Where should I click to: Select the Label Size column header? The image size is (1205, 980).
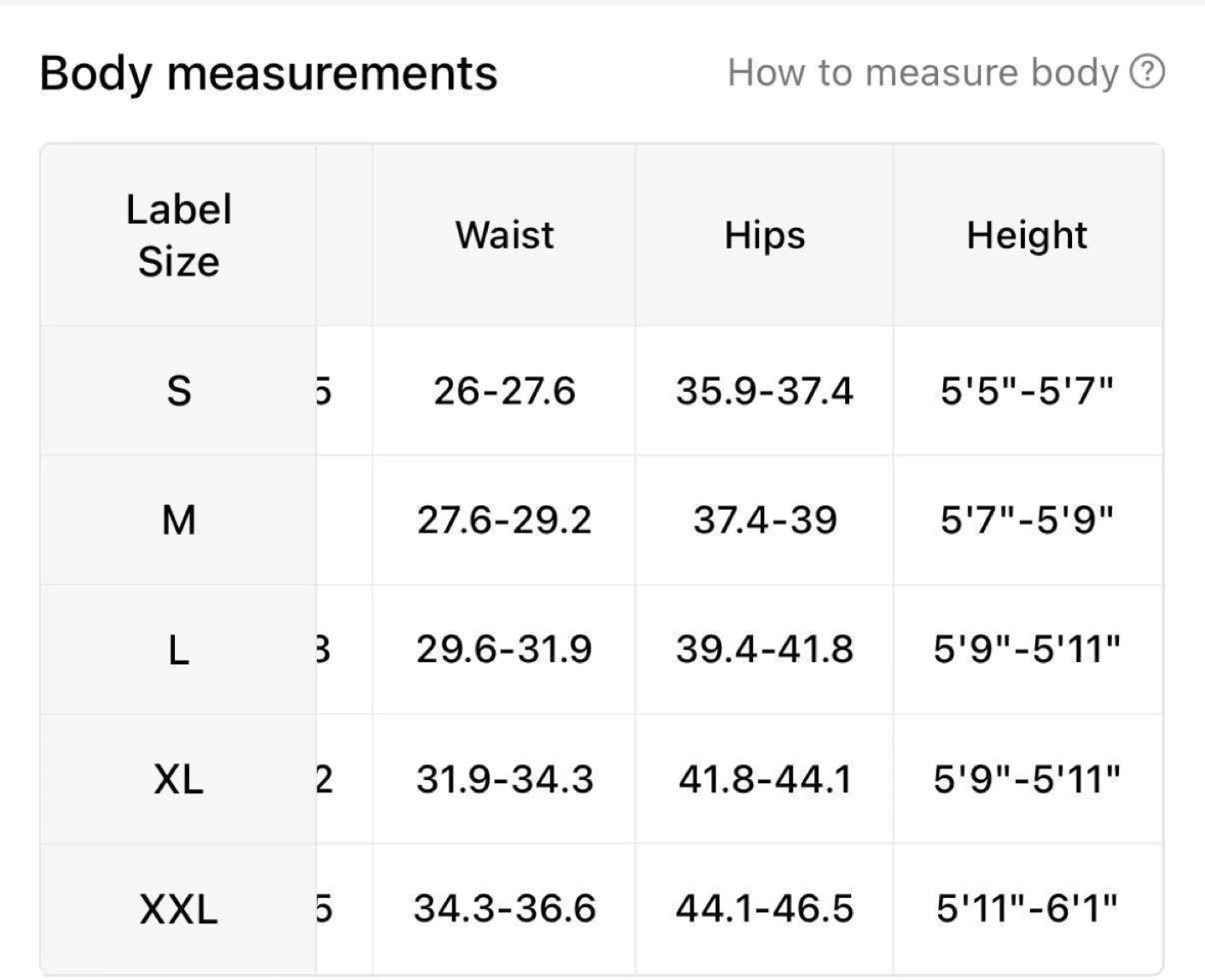click(x=178, y=235)
